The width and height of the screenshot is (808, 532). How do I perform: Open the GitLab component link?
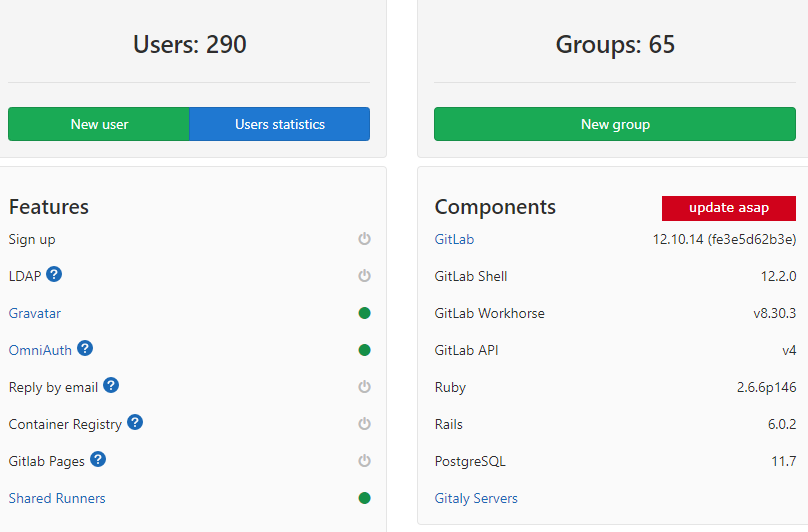click(454, 239)
